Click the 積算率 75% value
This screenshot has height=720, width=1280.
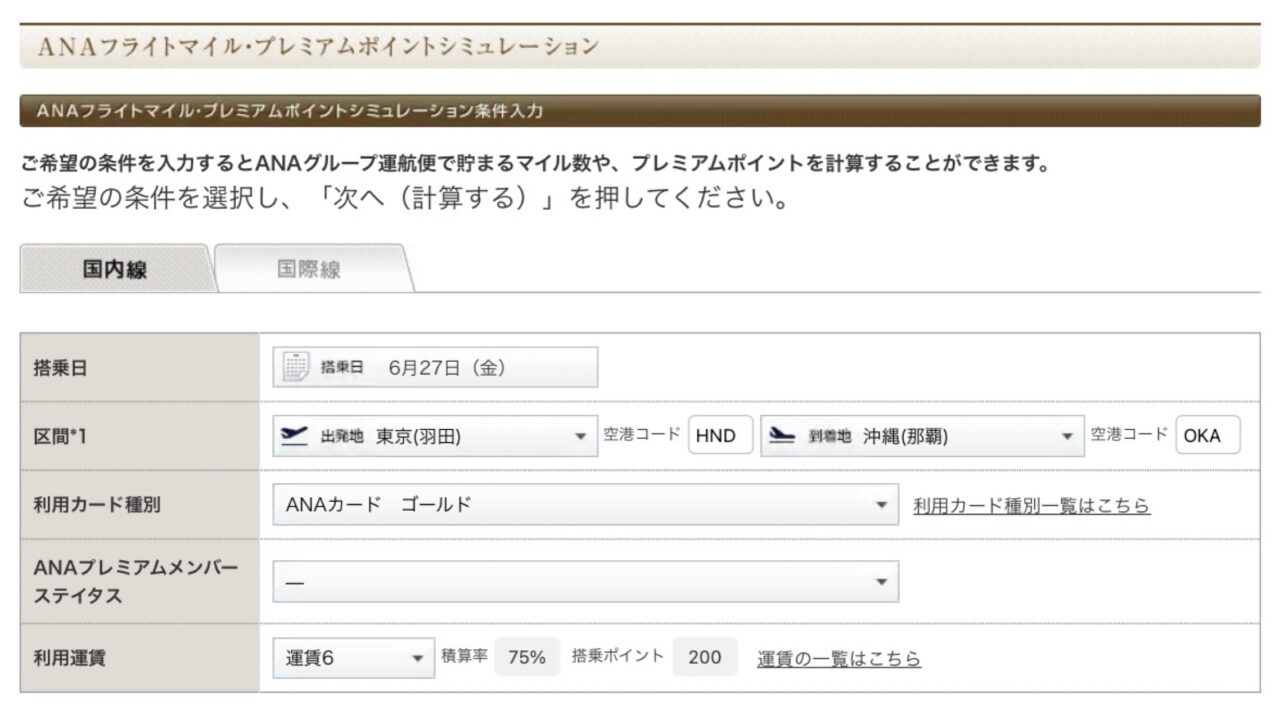point(527,658)
